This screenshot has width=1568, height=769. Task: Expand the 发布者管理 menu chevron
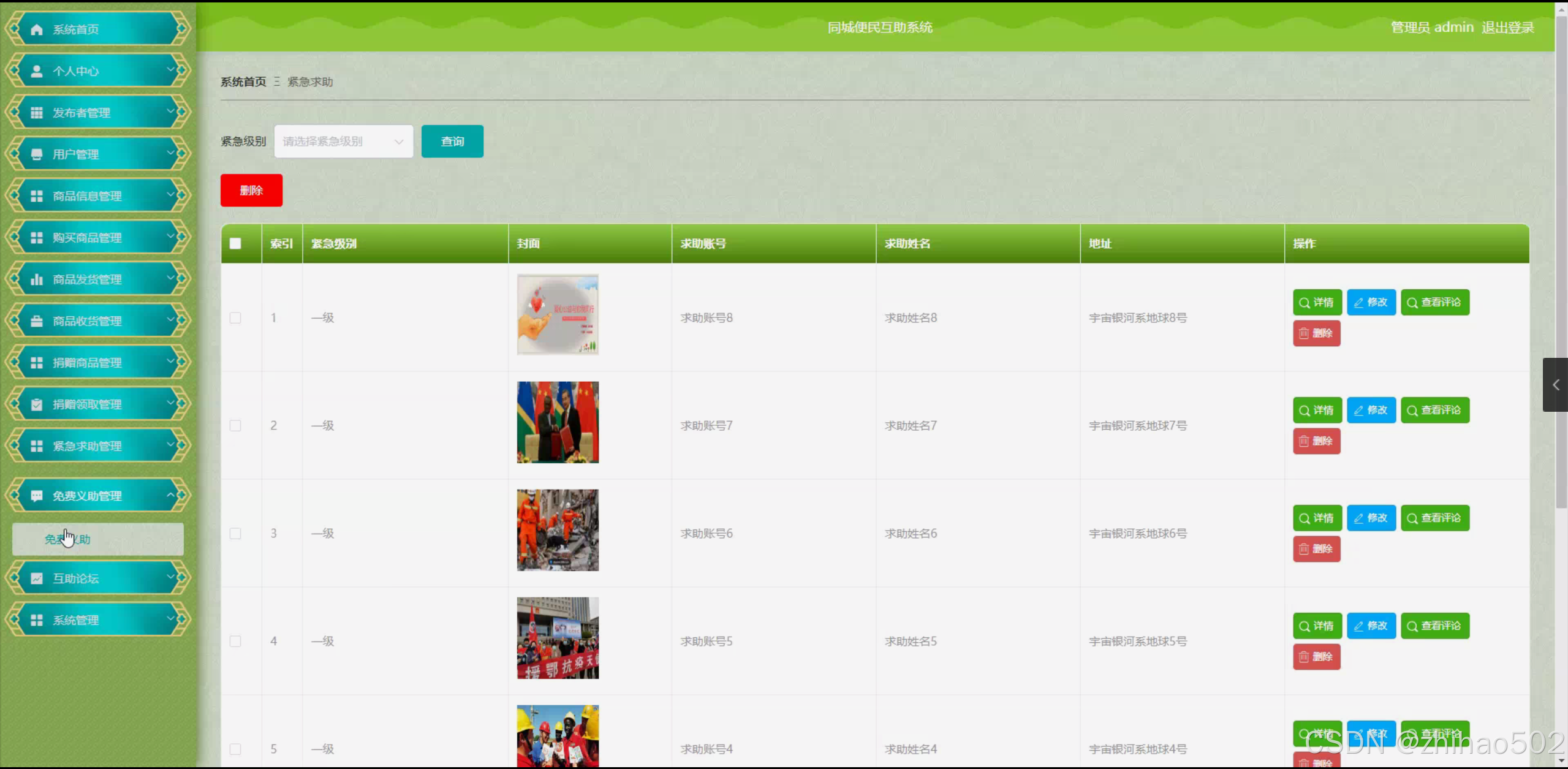click(x=171, y=112)
